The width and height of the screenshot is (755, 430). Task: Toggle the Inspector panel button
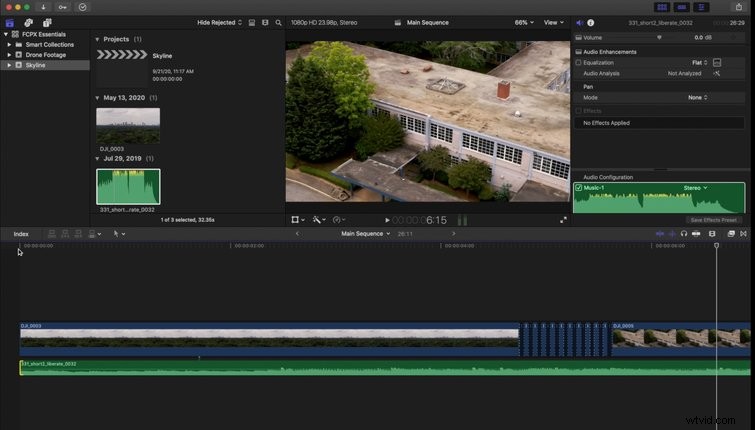(x=701, y=7)
